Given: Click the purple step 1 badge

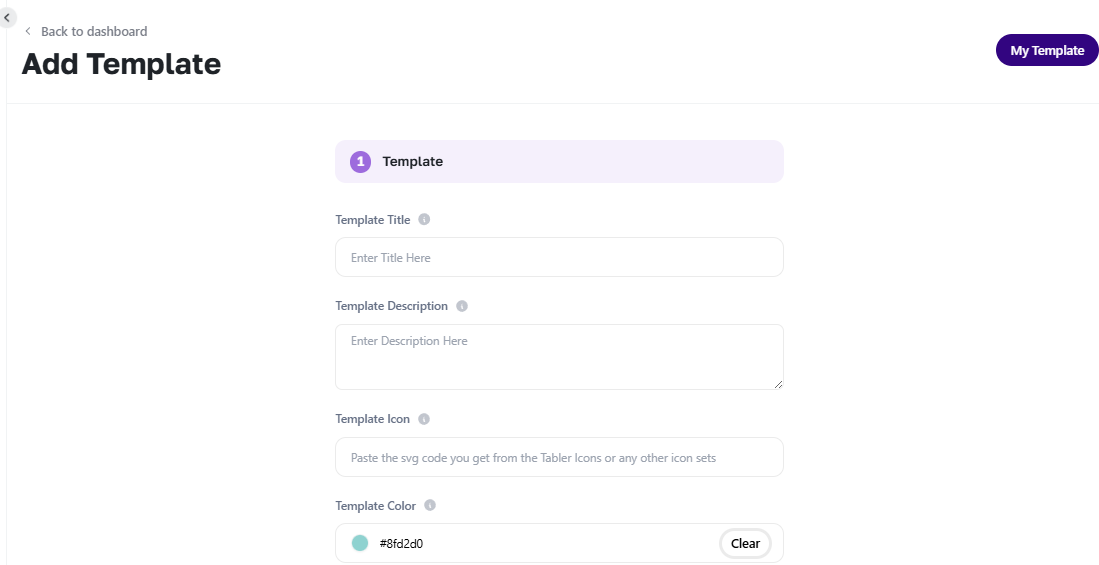Looking at the screenshot, I should pos(360,162).
